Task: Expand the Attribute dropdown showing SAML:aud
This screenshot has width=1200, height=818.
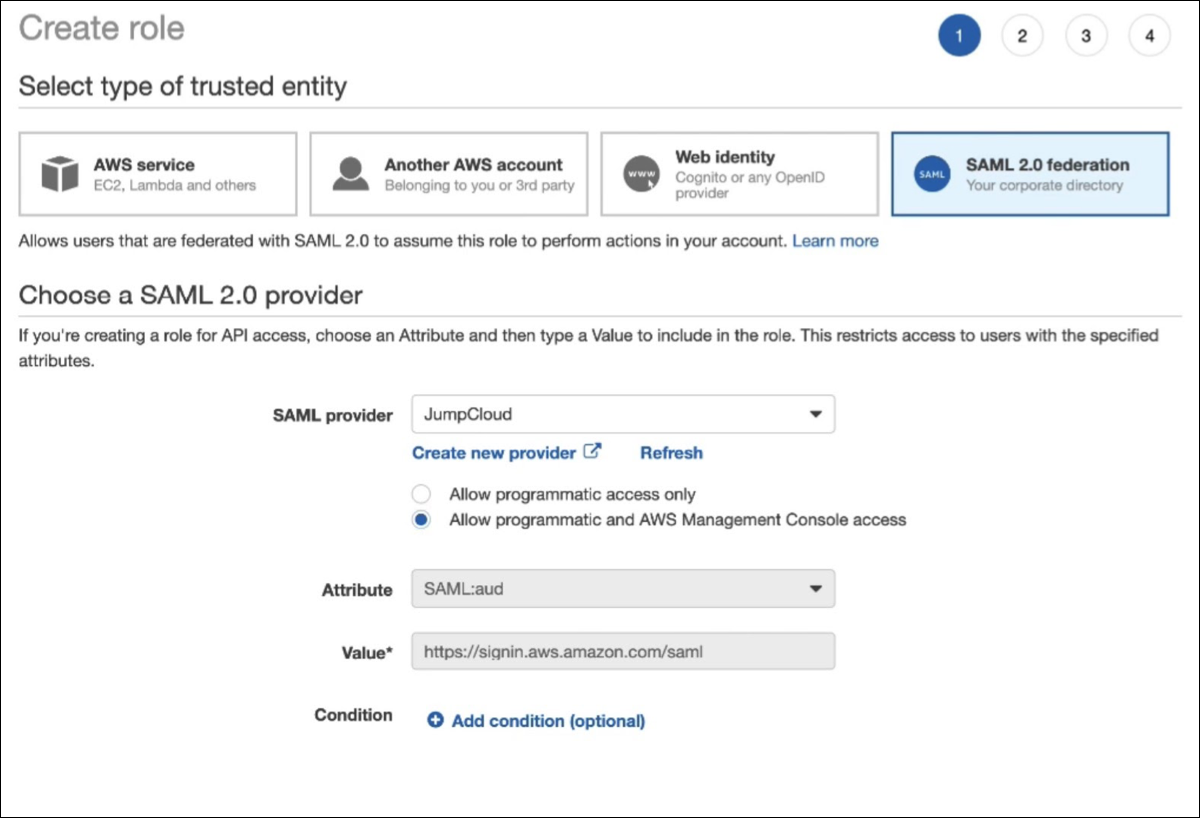Action: tap(623, 589)
